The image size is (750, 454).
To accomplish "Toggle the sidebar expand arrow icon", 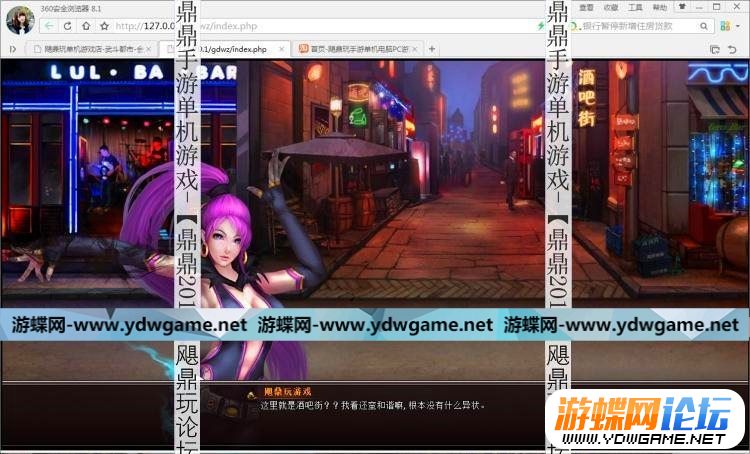I will click(13, 49).
